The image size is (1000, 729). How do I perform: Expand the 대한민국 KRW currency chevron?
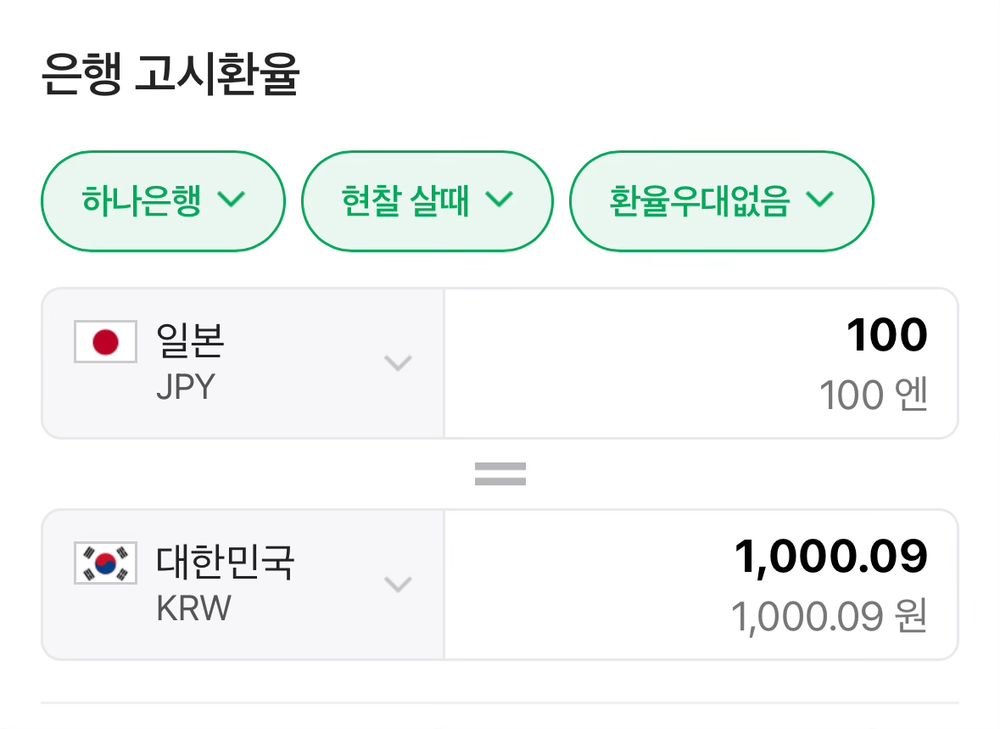(x=398, y=584)
